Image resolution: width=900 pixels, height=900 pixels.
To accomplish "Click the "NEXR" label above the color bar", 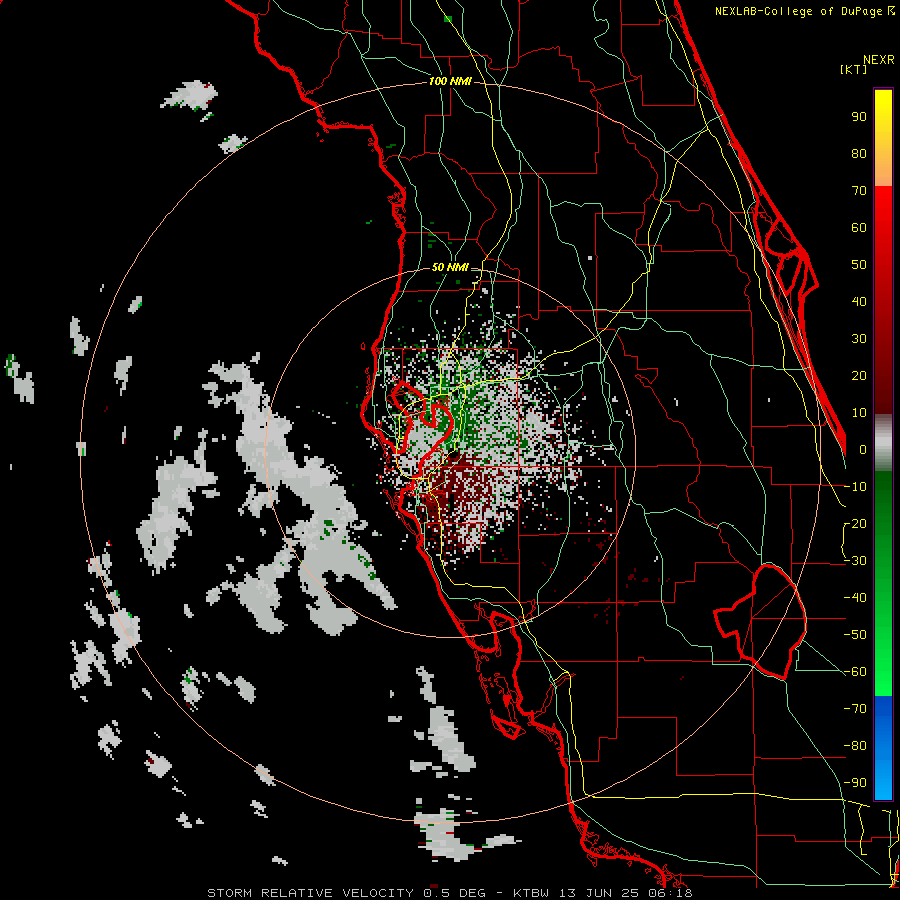I will pyautogui.click(x=879, y=60).
